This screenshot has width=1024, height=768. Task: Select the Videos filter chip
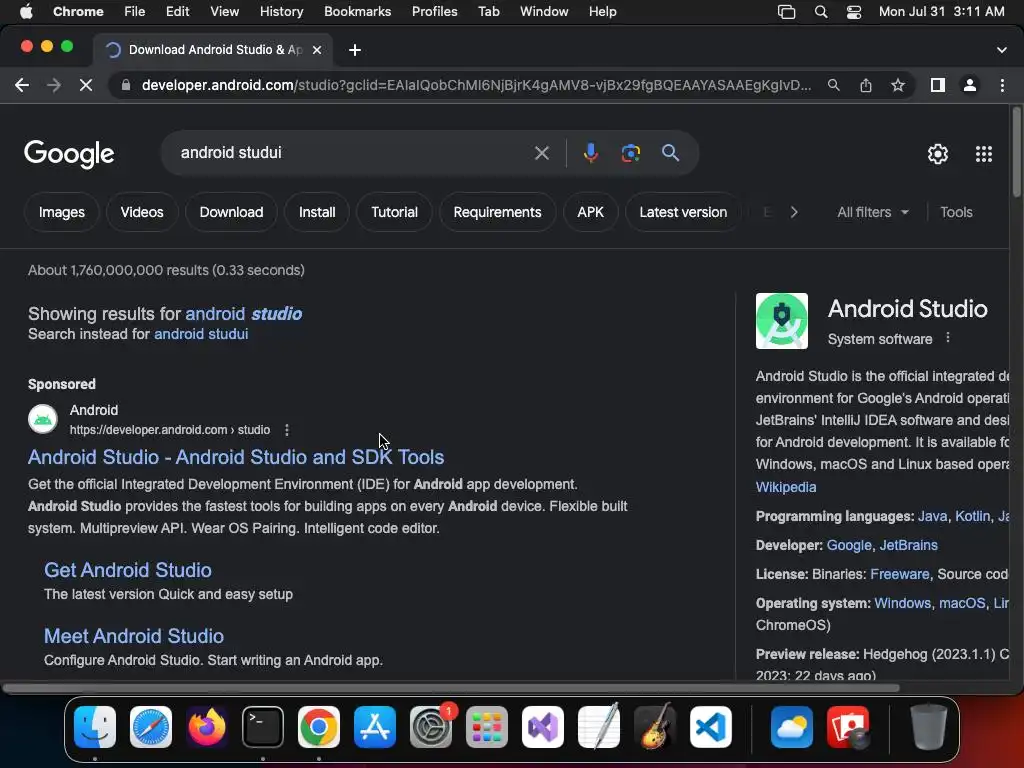tap(142, 212)
